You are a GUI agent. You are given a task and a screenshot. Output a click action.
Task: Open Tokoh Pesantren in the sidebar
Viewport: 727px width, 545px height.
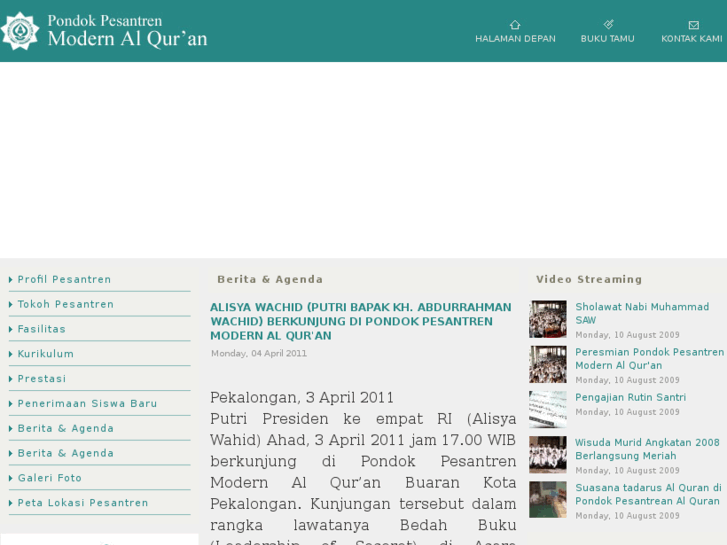66,304
